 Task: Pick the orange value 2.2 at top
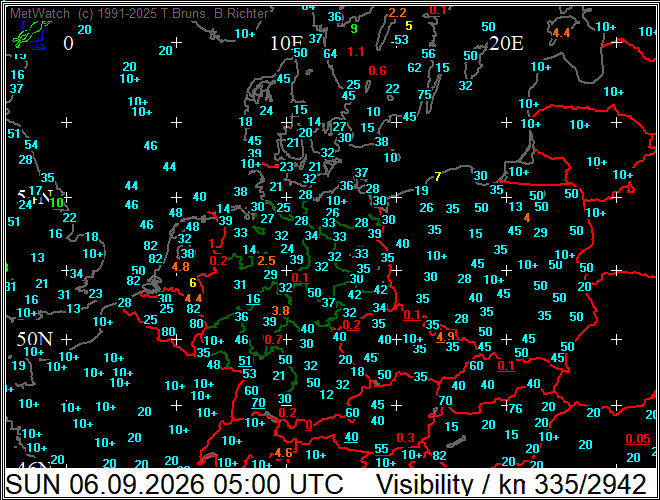click(x=397, y=13)
